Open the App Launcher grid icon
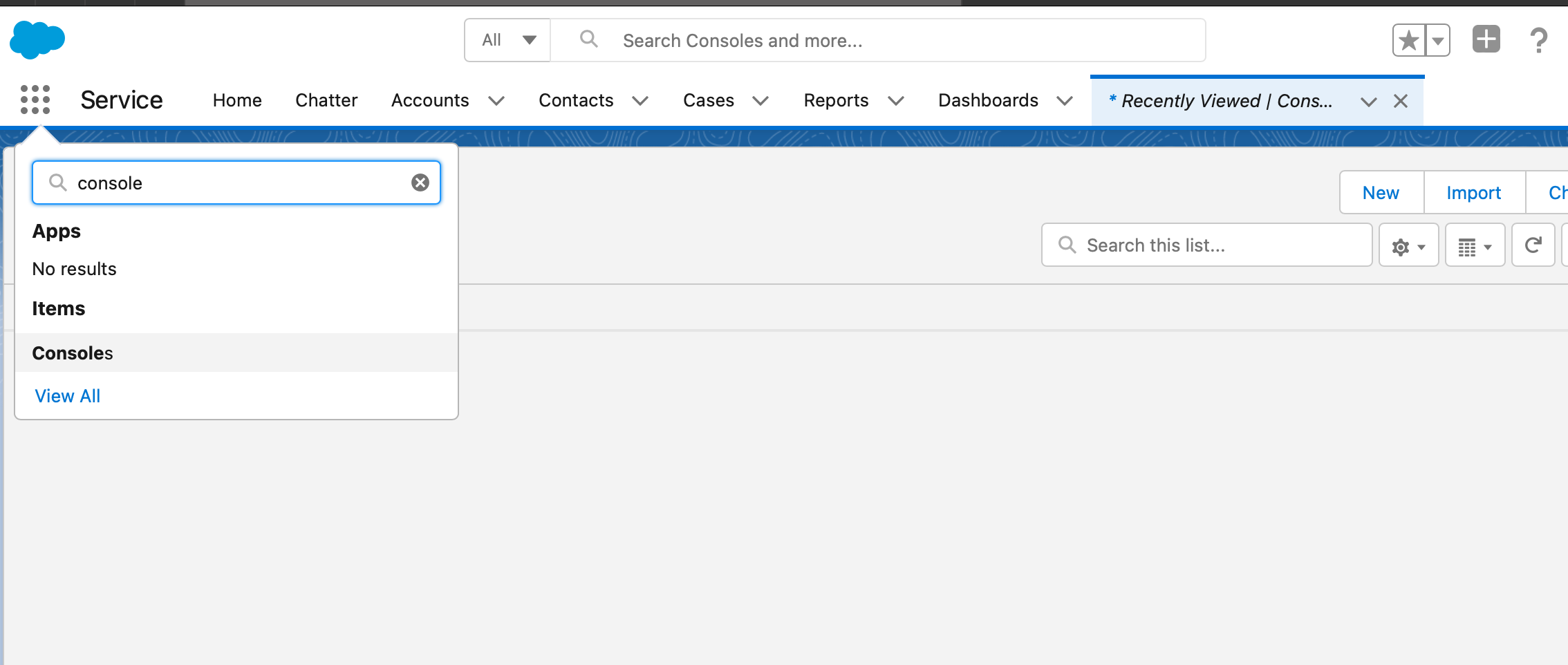Image resolution: width=1568 pixels, height=665 pixels. point(35,100)
